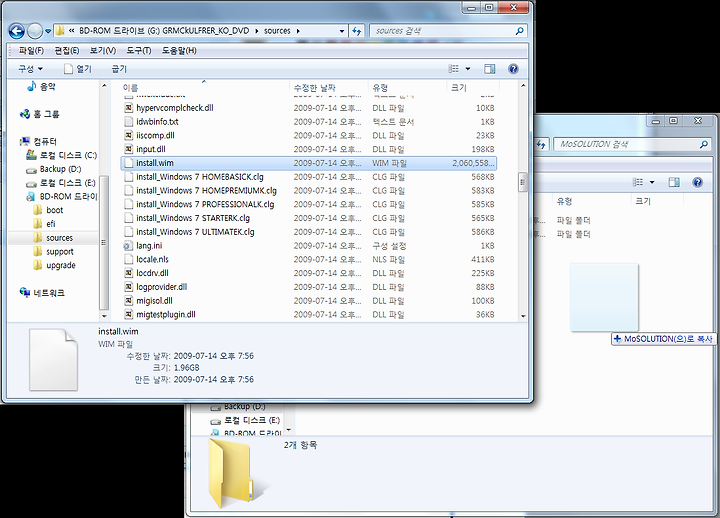This screenshot has width=720, height=518.
Task: Click the install.wim file icon in details pane
Action: (x=53, y=360)
